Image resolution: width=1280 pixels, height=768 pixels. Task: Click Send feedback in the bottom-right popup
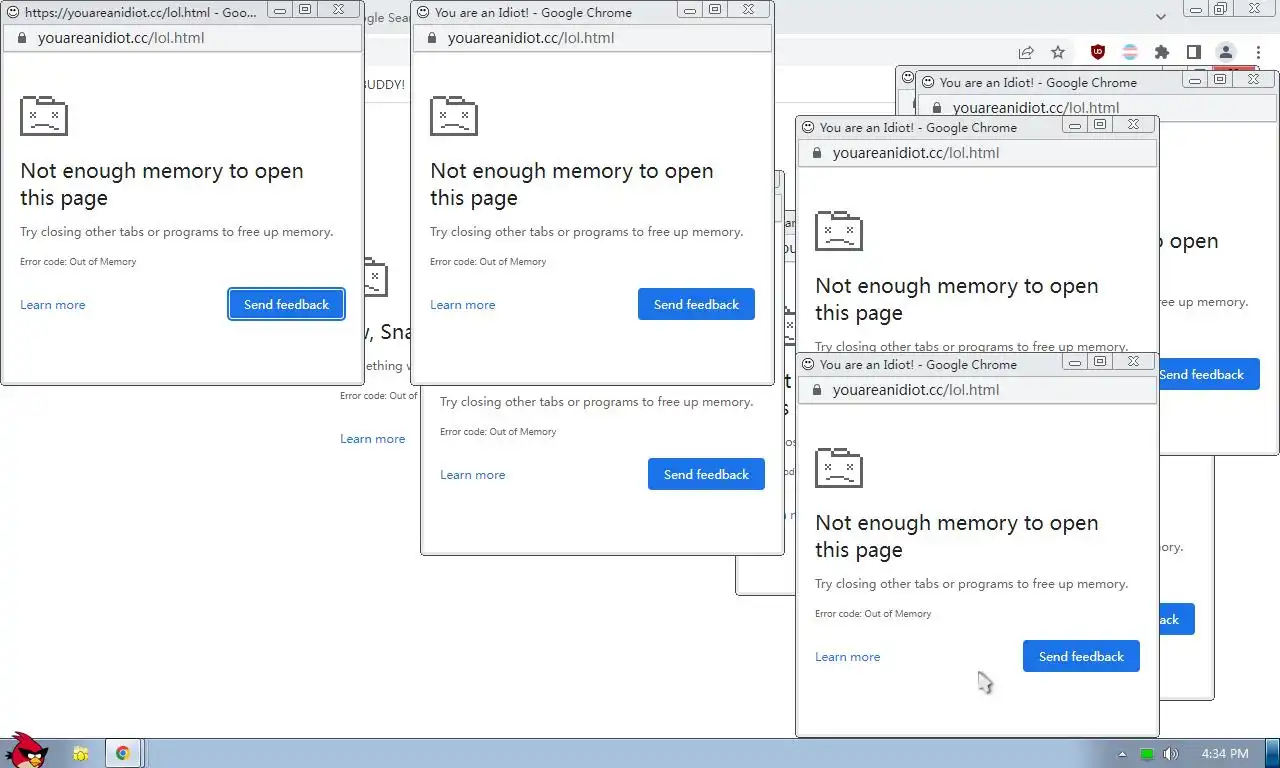click(1081, 656)
